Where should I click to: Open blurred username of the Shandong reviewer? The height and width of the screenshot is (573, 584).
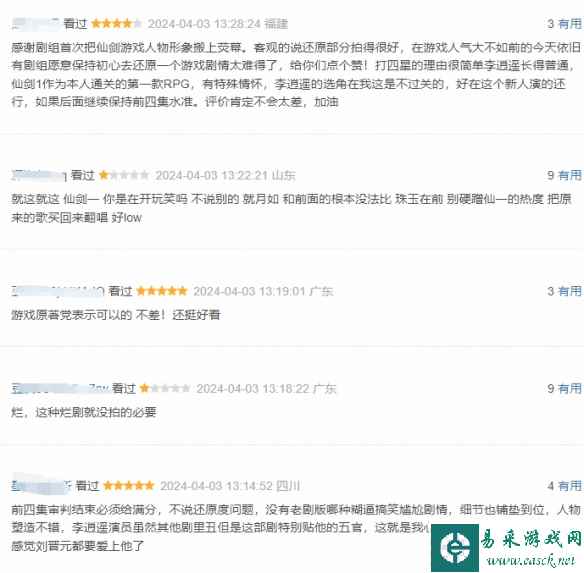click(39, 175)
